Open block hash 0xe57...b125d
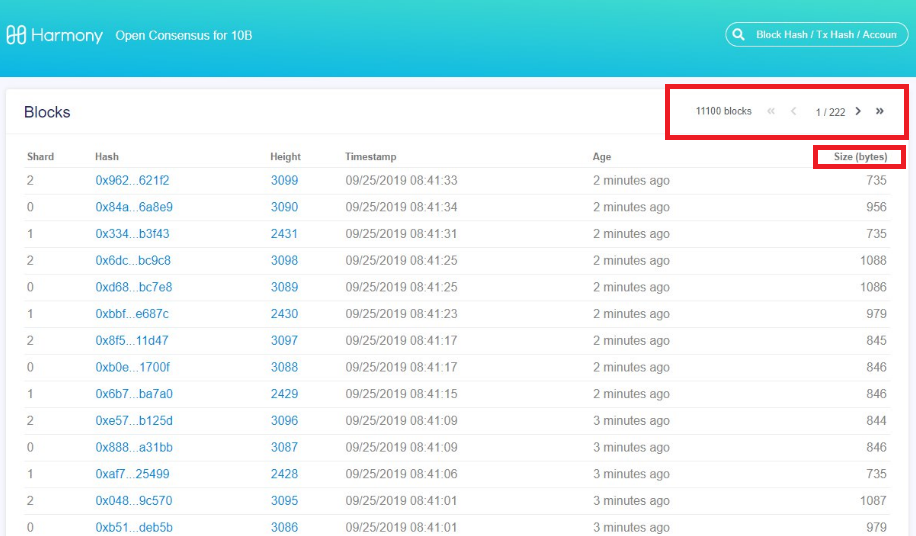This screenshot has height=536, width=916. [x=134, y=420]
